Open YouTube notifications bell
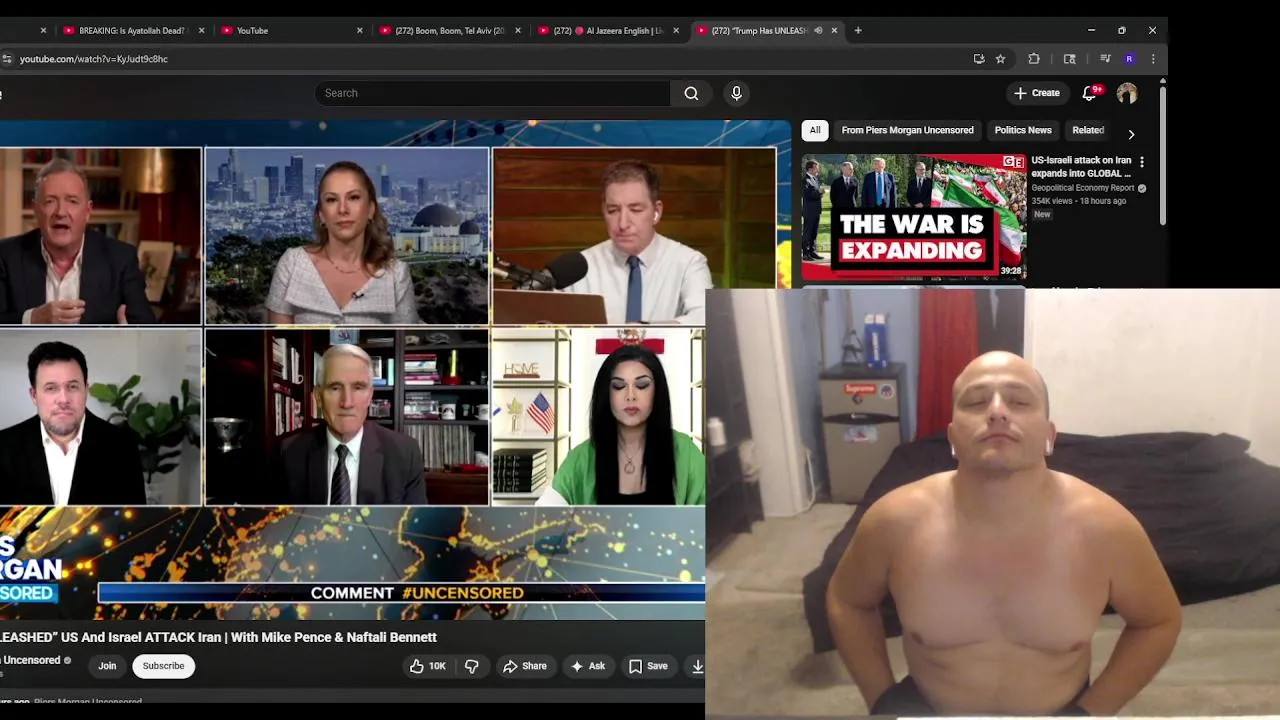The image size is (1280, 720). coord(1090,93)
